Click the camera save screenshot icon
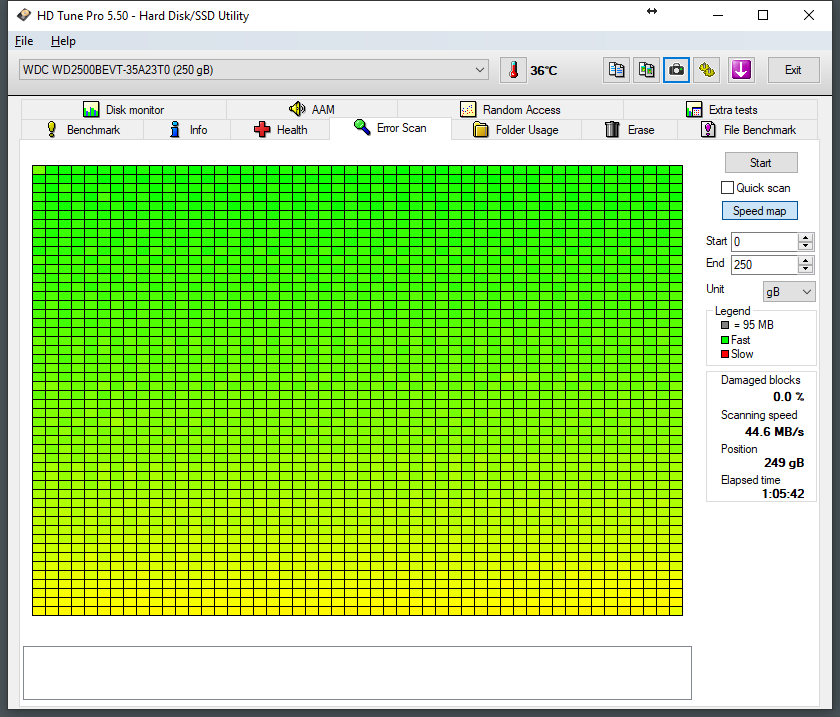 click(677, 70)
